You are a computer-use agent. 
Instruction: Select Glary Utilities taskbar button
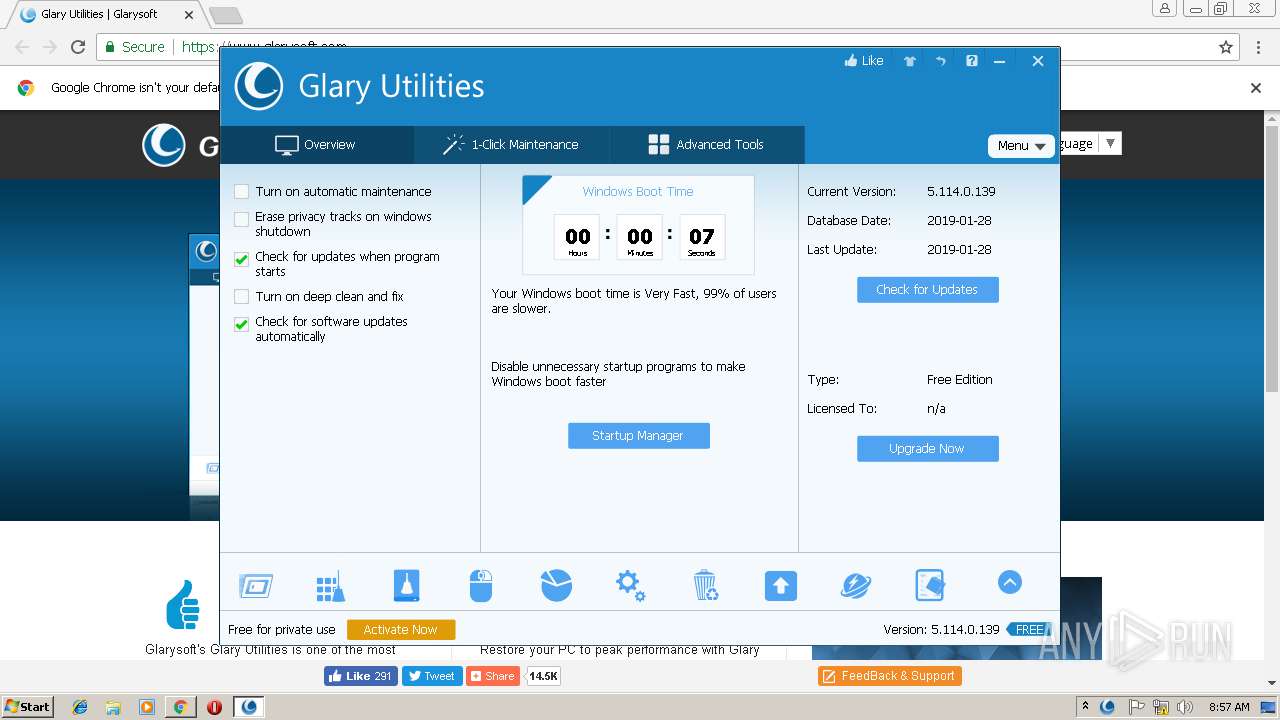tap(249, 707)
